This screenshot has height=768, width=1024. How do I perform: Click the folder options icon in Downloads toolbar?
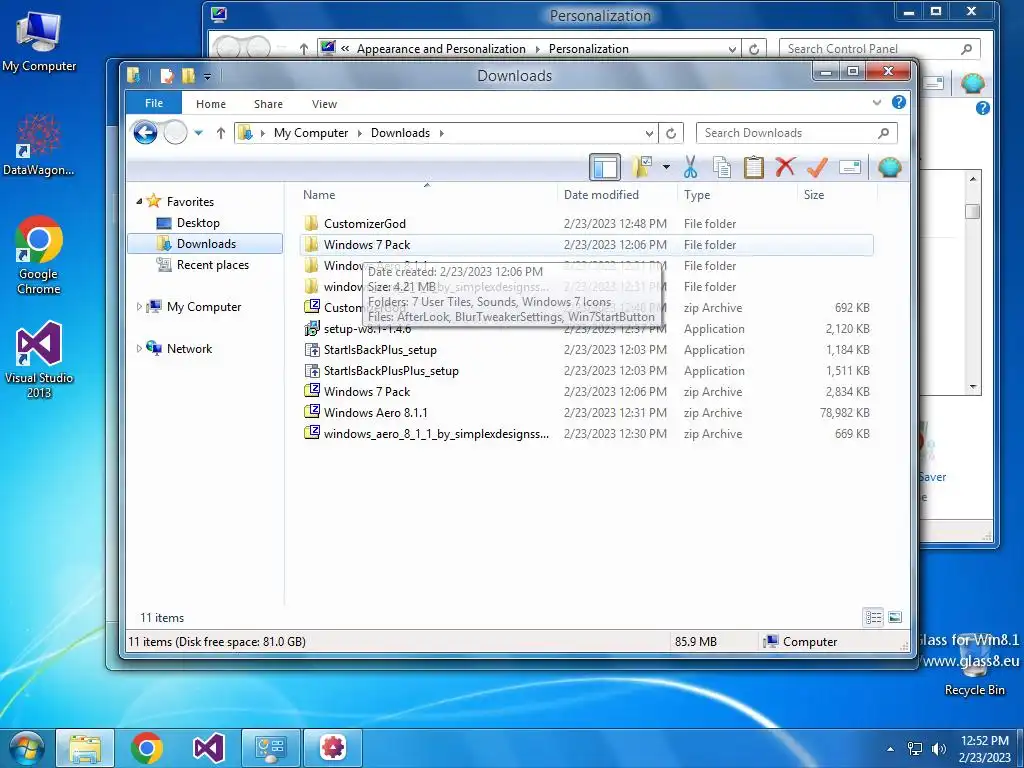(643, 167)
